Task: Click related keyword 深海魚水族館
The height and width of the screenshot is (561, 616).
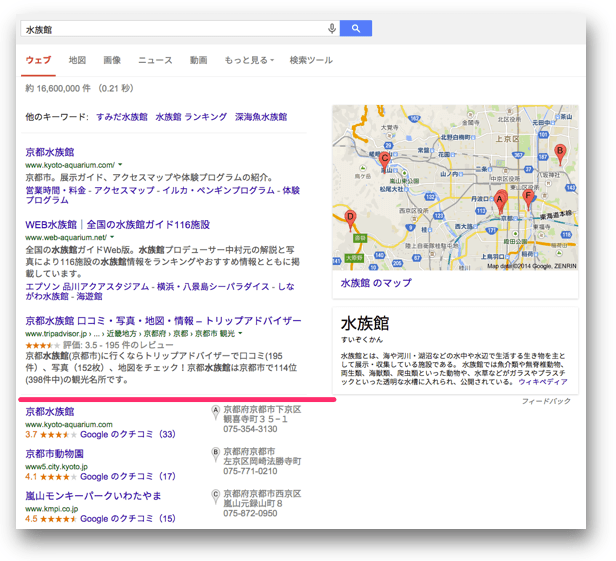Action: coord(261,117)
